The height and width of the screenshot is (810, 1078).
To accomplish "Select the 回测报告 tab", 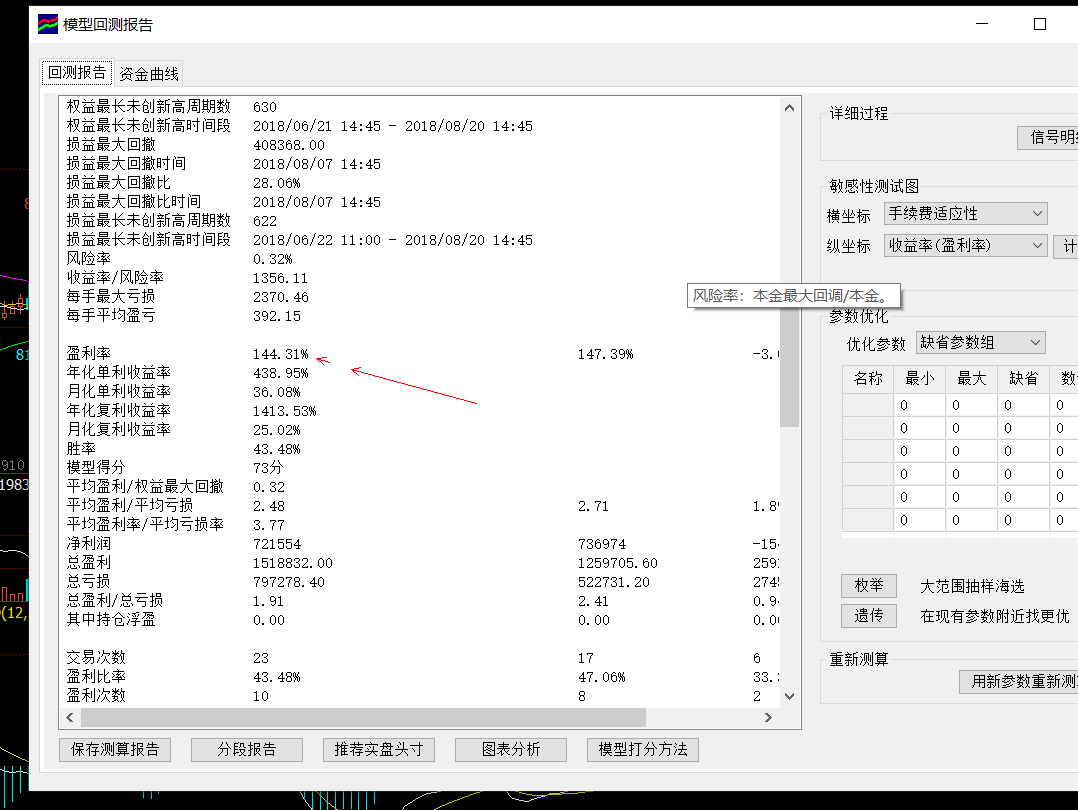I will point(77,72).
